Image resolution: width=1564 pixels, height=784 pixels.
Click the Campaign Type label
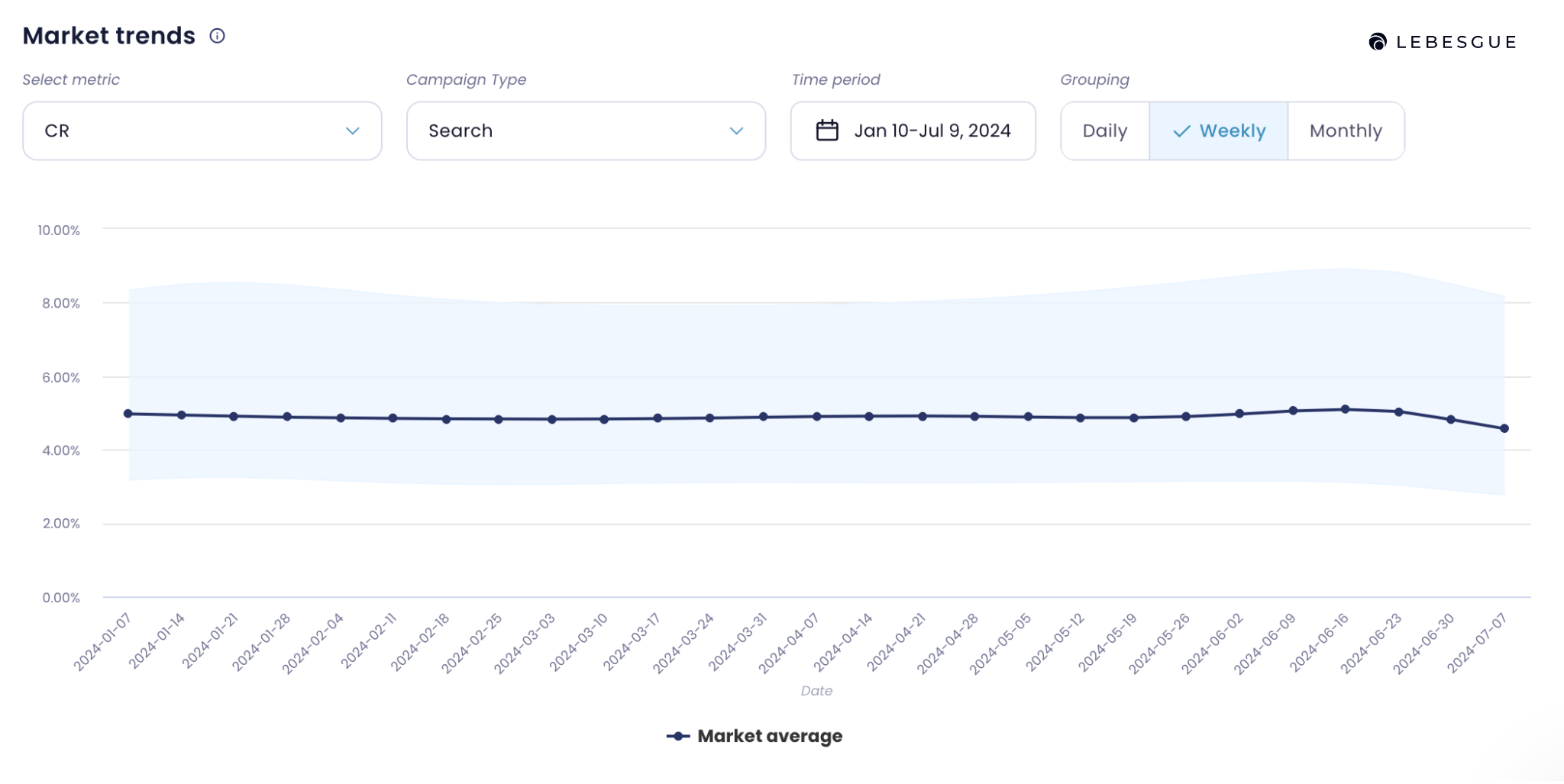(x=467, y=79)
